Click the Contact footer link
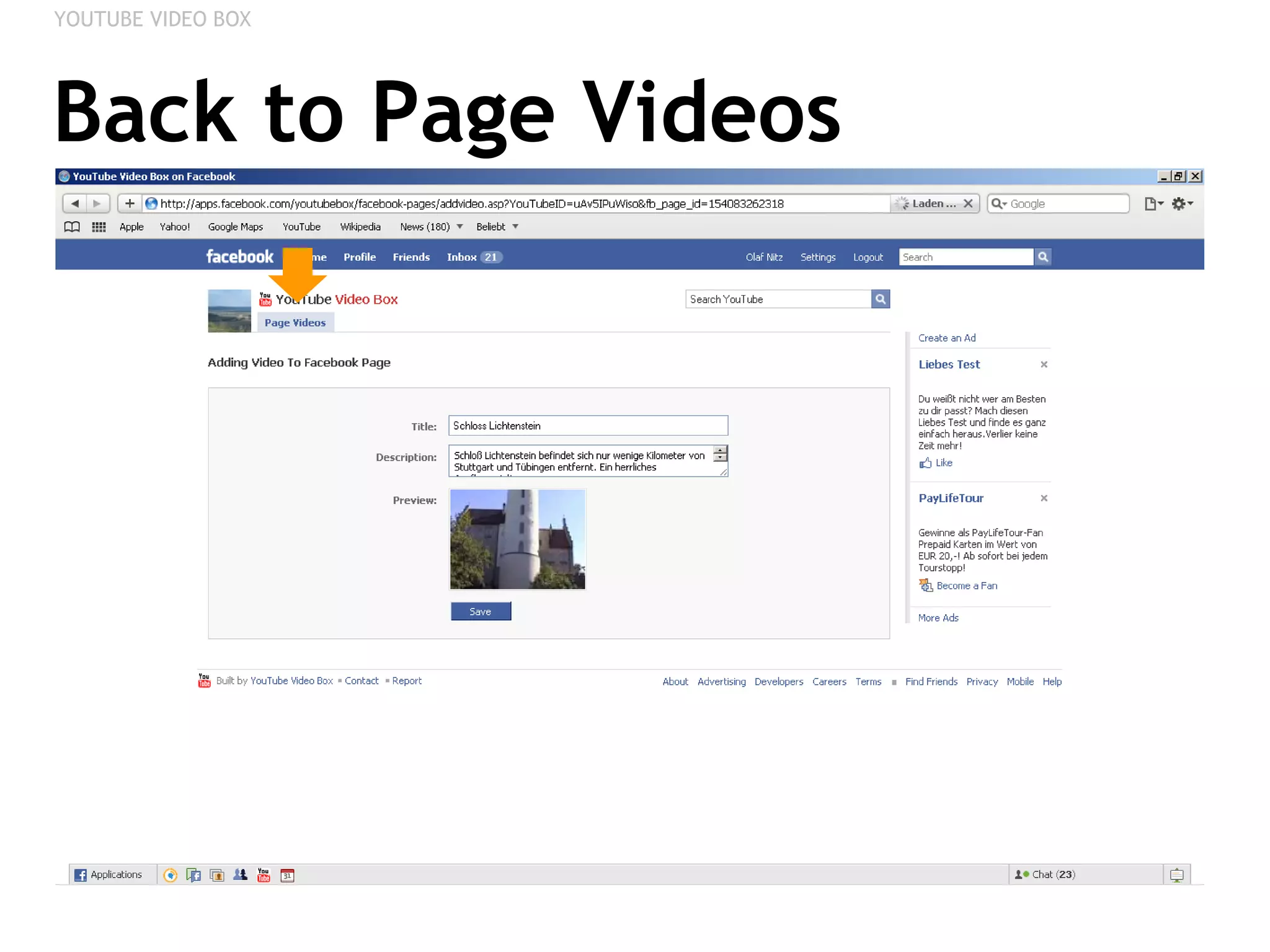1270x952 pixels. coord(362,681)
